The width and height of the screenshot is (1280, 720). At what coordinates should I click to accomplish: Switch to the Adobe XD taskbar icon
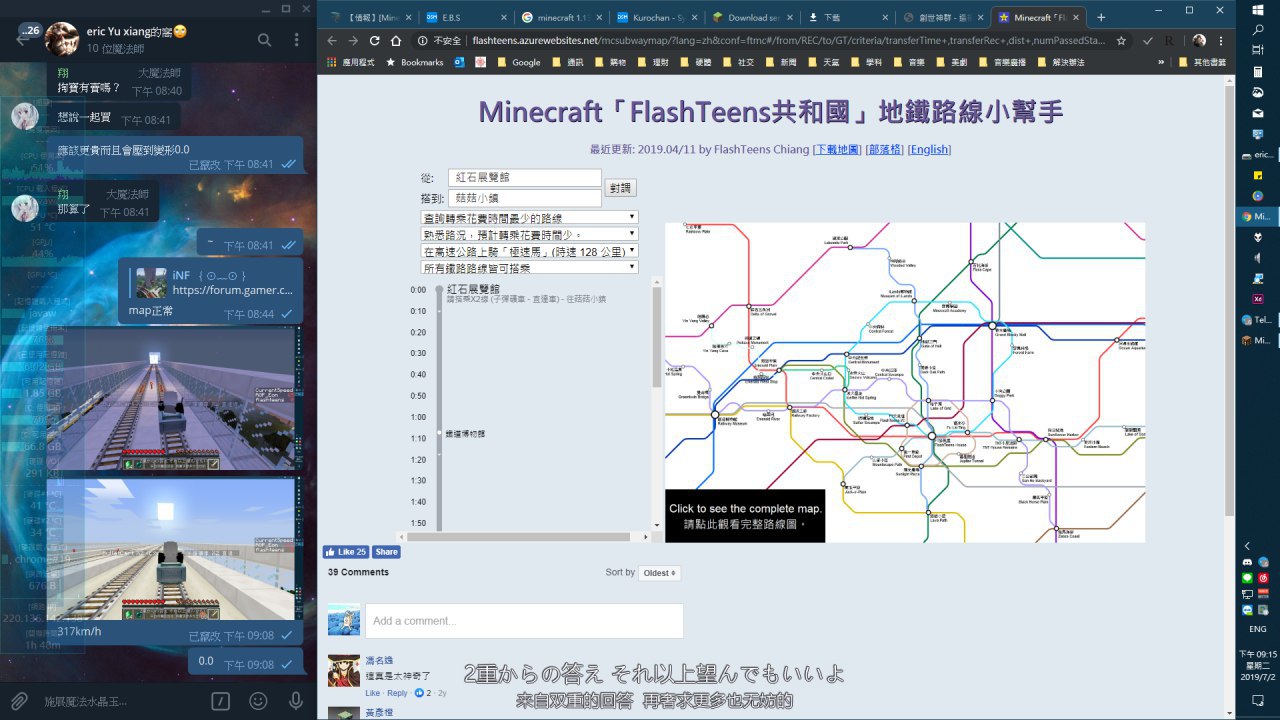1258,298
